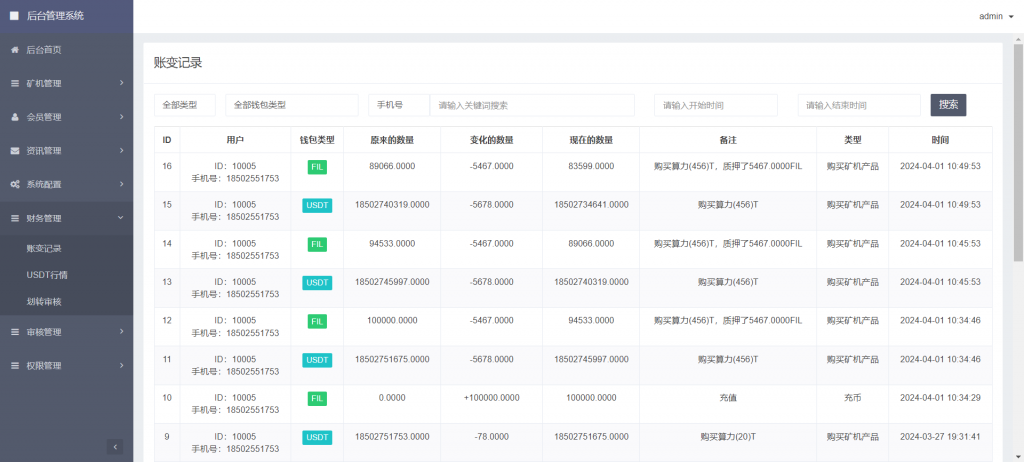Viewport: 1024px width, 462px height.
Task: Click 购买算力(20)T remark cell
Action: point(728,436)
